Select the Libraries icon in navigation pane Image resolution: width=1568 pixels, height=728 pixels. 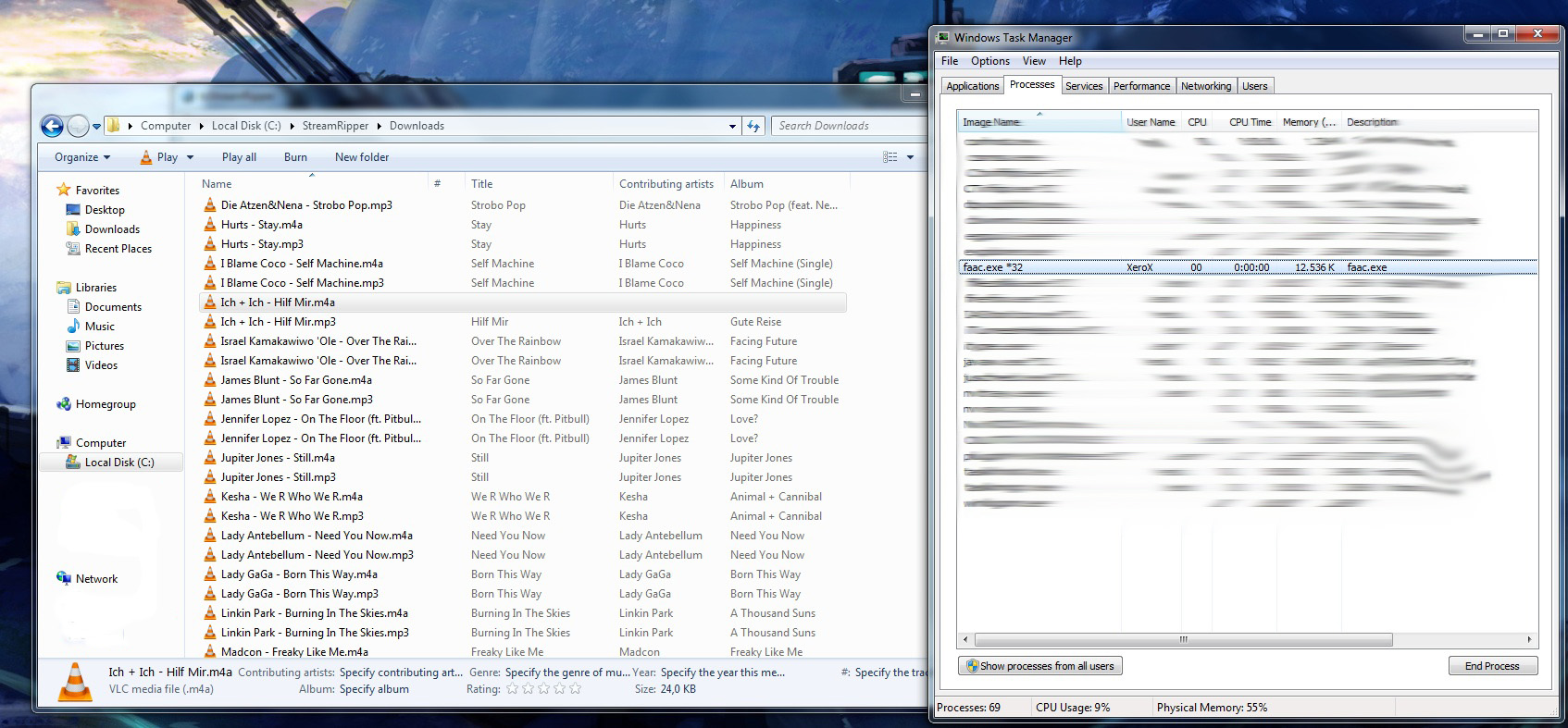click(x=64, y=288)
